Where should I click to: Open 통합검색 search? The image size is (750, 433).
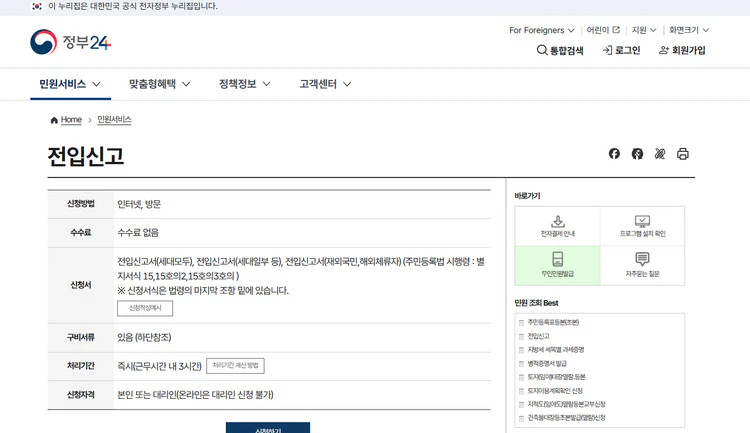560,50
